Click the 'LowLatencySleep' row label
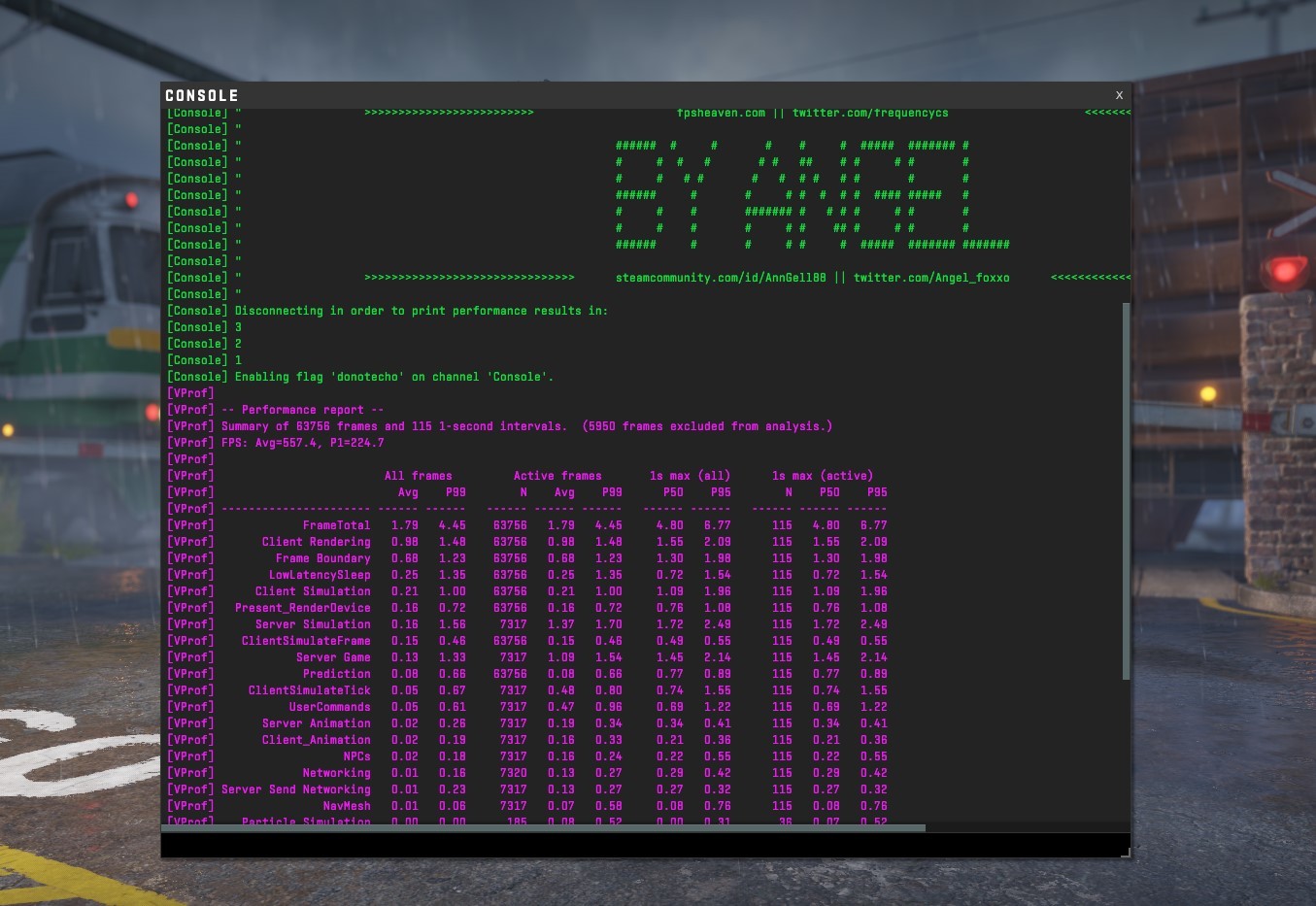This screenshot has width=1316, height=906. click(320, 575)
